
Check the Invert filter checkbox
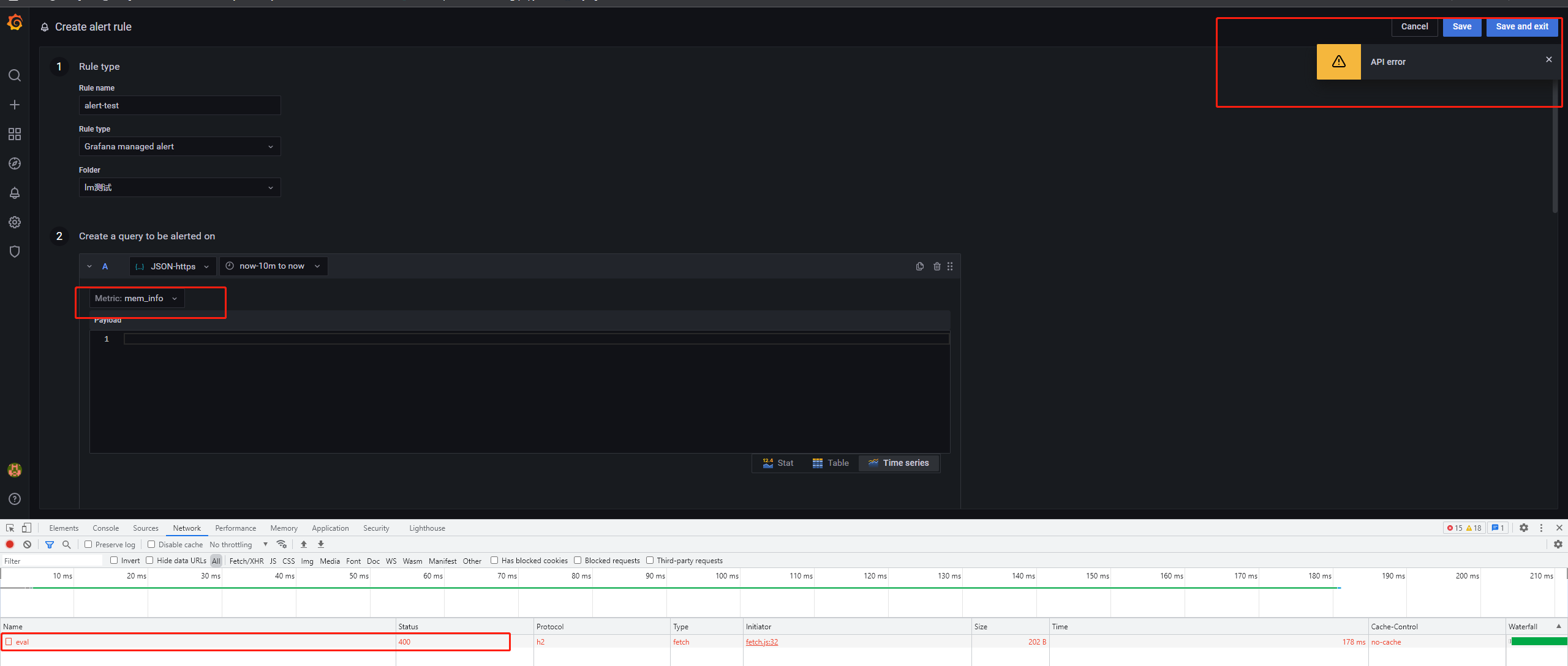pos(114,560)
